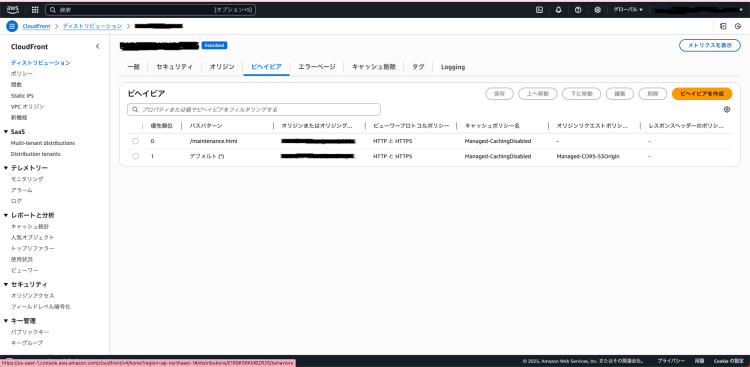Image resolution: width=750 pixels, height=367 pixels.
Task: Click the 保存 button
Action: pos(499,94)
